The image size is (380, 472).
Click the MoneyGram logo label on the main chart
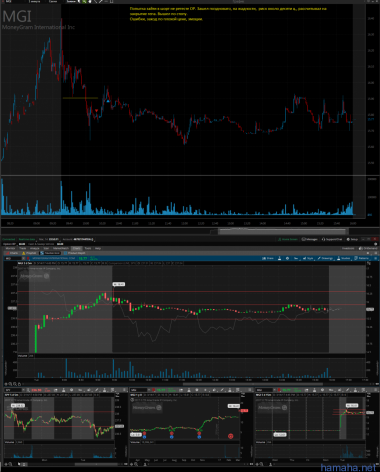click(35, 276)
